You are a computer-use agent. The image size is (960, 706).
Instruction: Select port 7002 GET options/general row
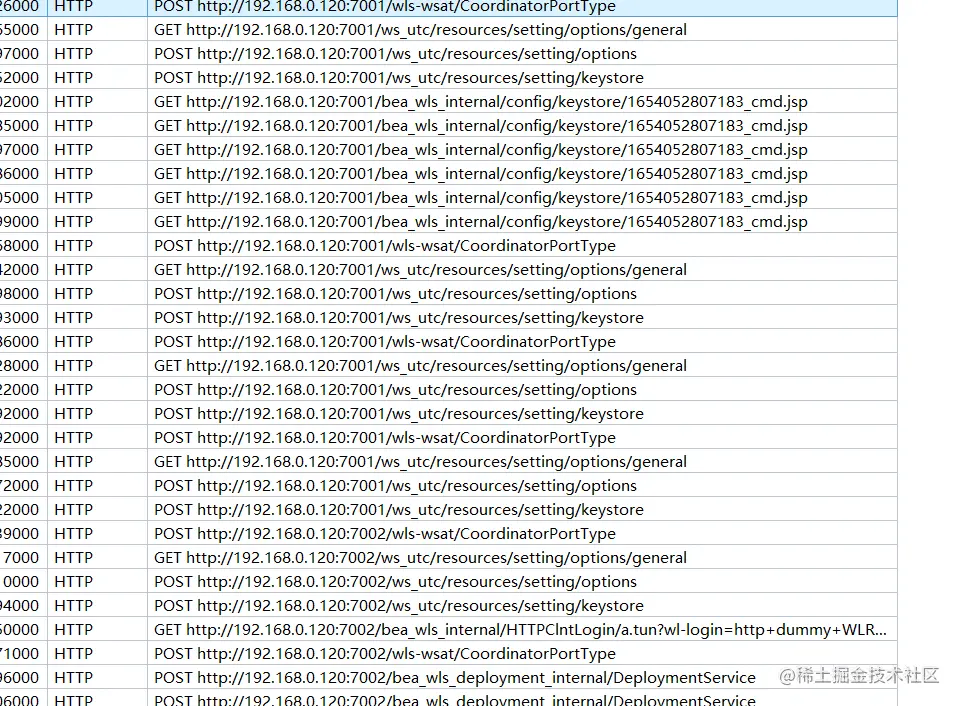coord(448,558)
